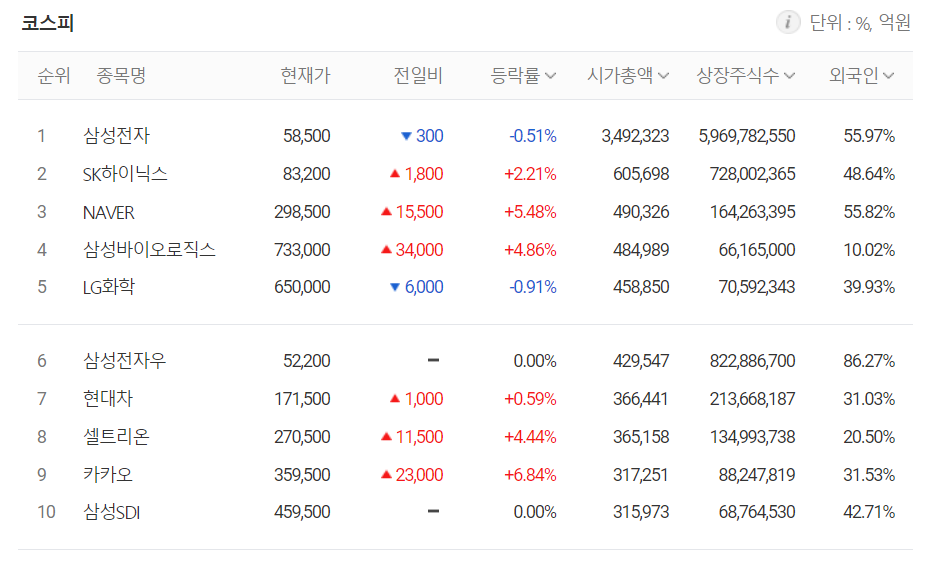This screenshot has height=568, width=951.
Task: Click NAVER up change 15,500
Action: pos(412,212)
